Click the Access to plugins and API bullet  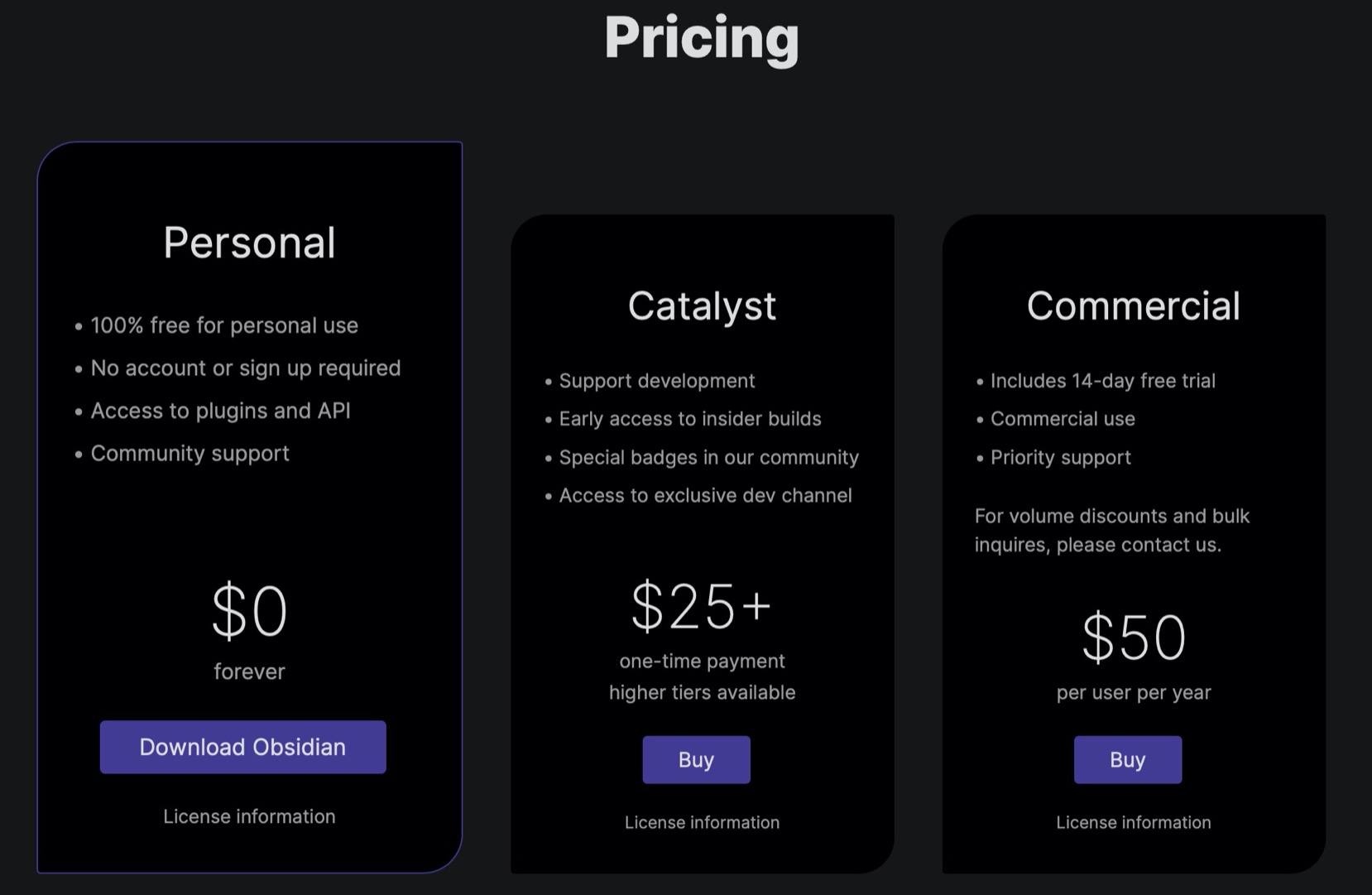pyautogui.click(x=220, y=410)
